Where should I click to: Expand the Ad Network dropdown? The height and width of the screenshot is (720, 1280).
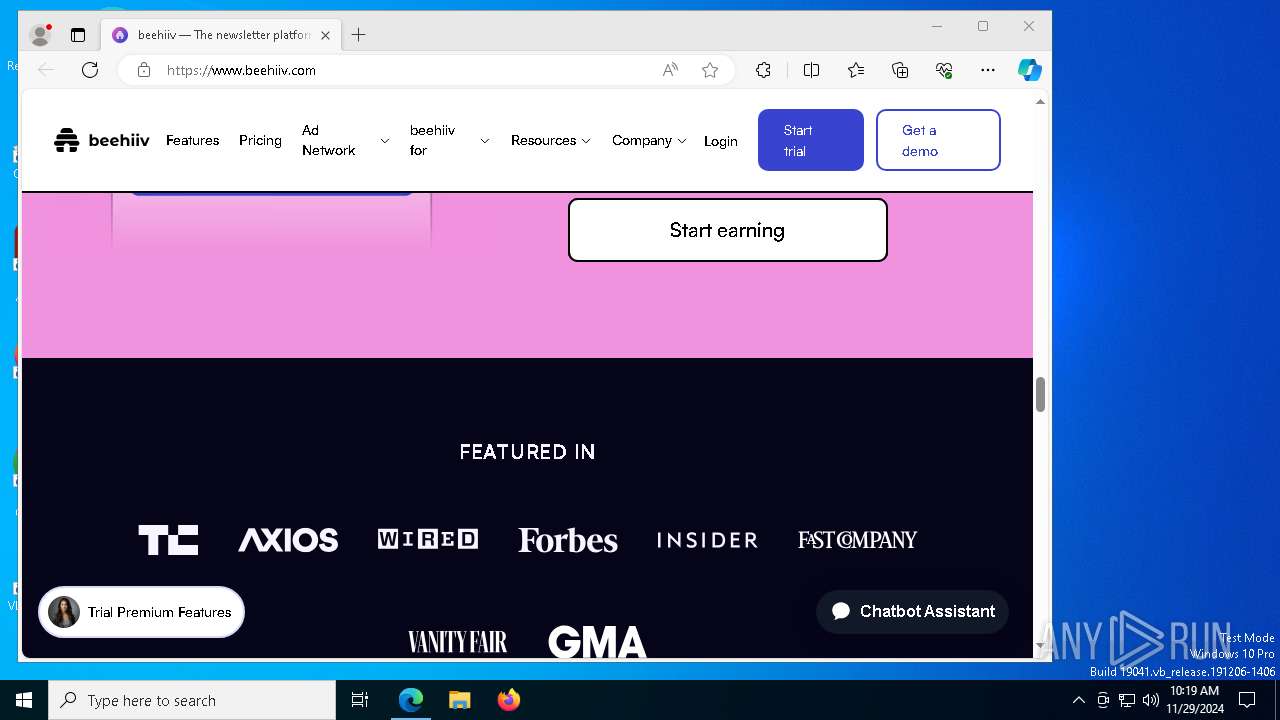click(345, 140)
